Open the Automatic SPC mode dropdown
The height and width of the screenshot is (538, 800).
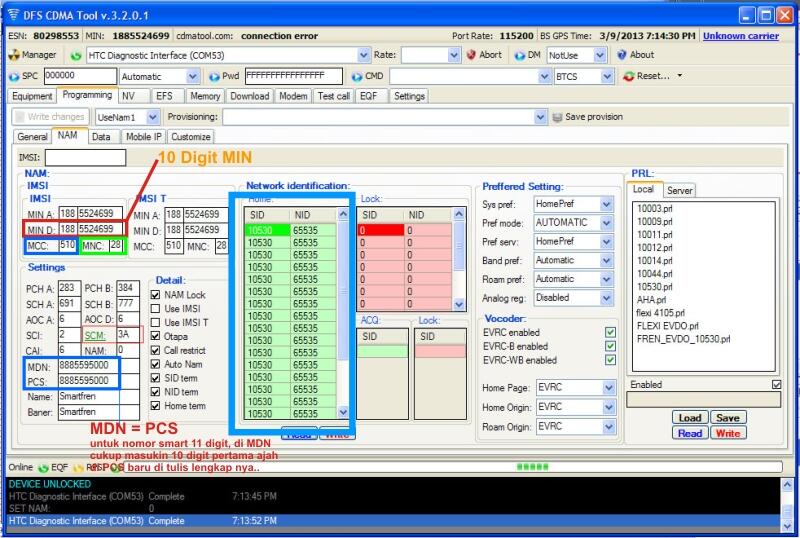tap(192, 77)
